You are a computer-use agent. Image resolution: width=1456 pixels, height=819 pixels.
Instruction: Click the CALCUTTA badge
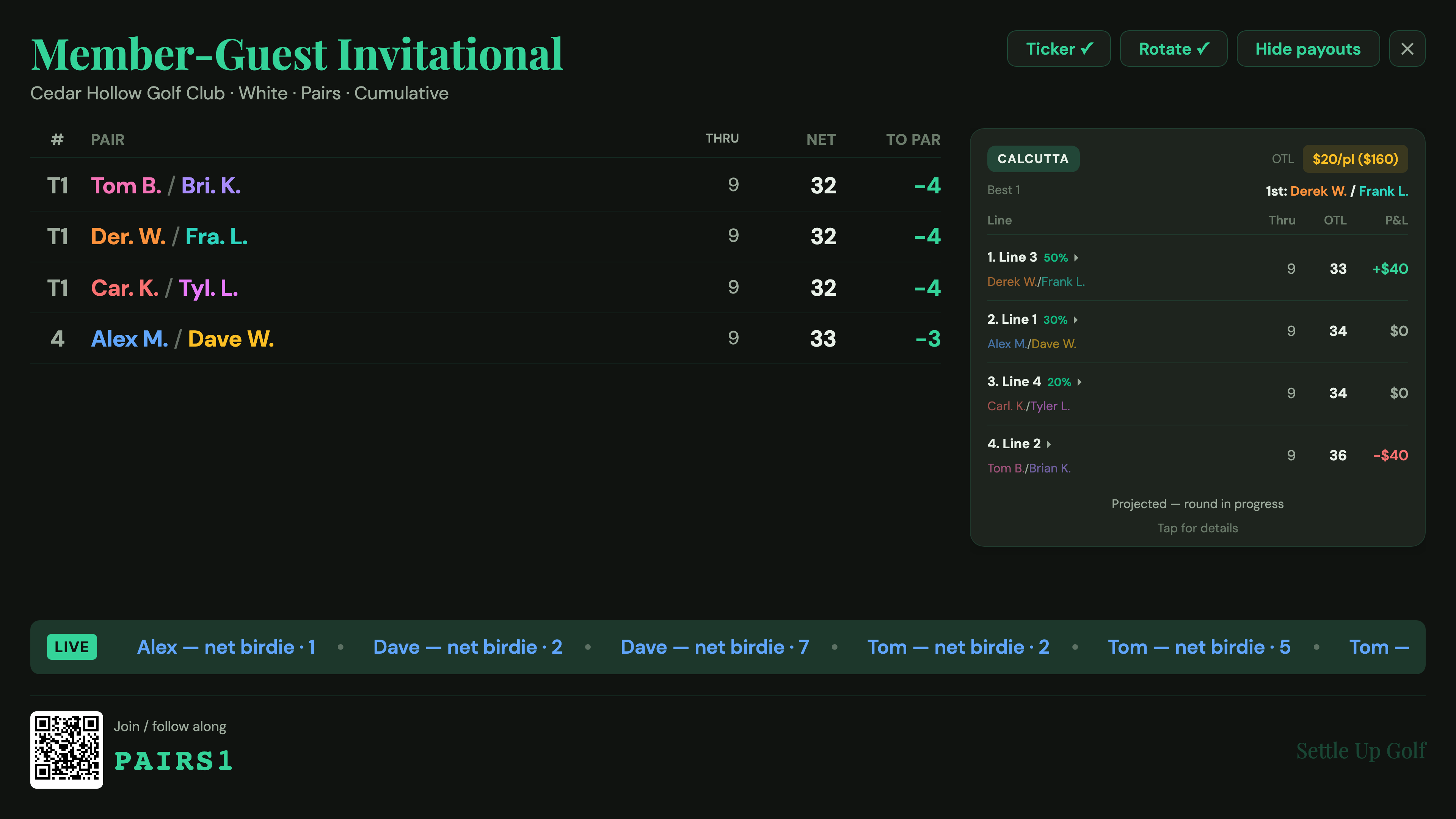1033,159
